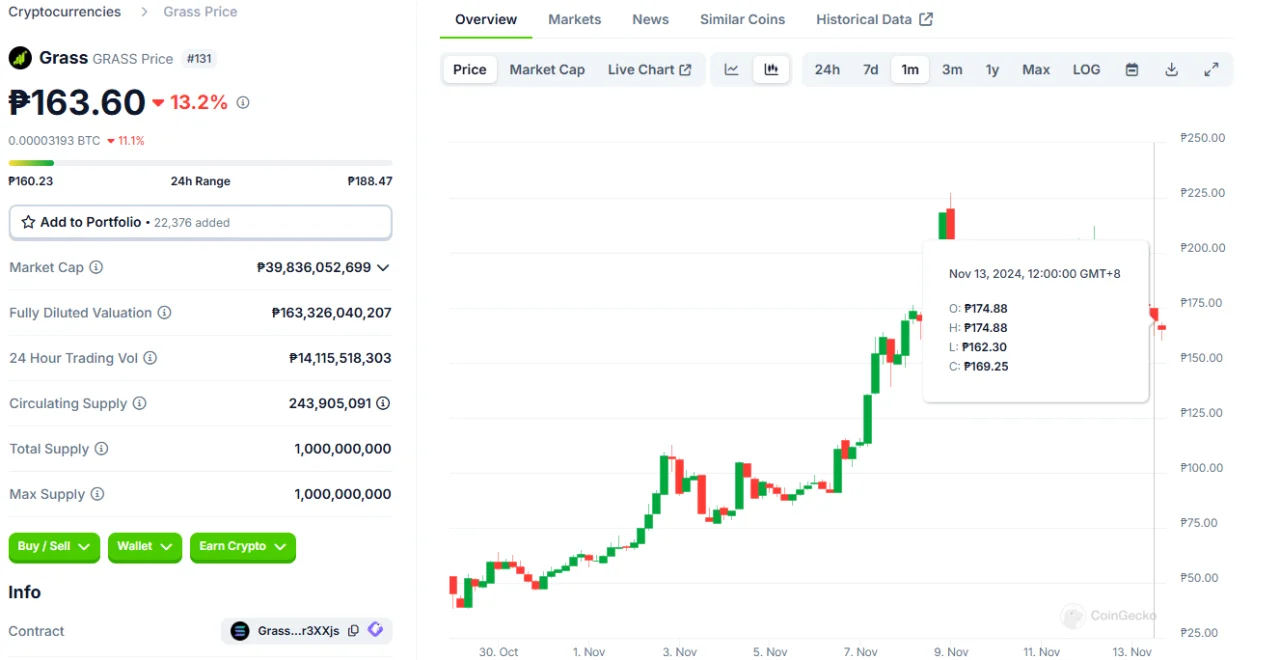The image size is (1280, 660).
Task: Expand the Market Cap value chevron
Action: [x=383, y=268]
